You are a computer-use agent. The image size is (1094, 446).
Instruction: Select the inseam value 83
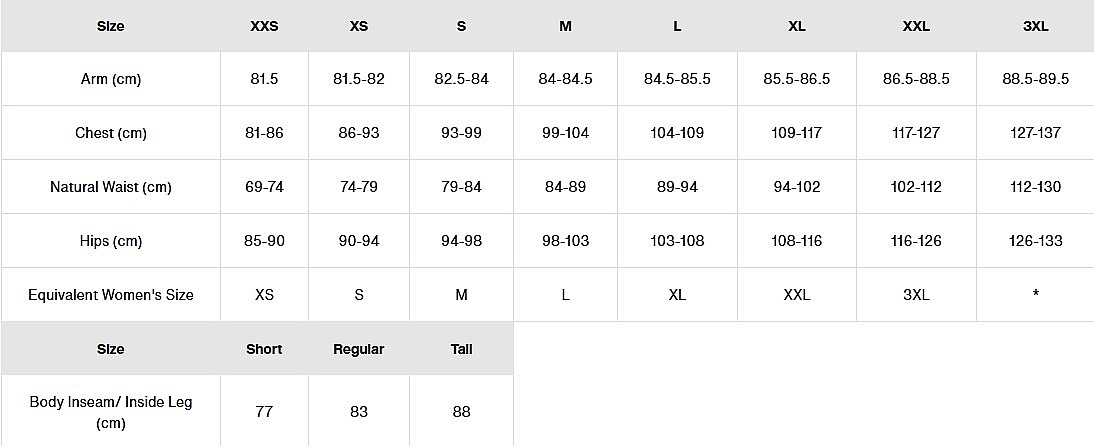[x=359, y=411]
